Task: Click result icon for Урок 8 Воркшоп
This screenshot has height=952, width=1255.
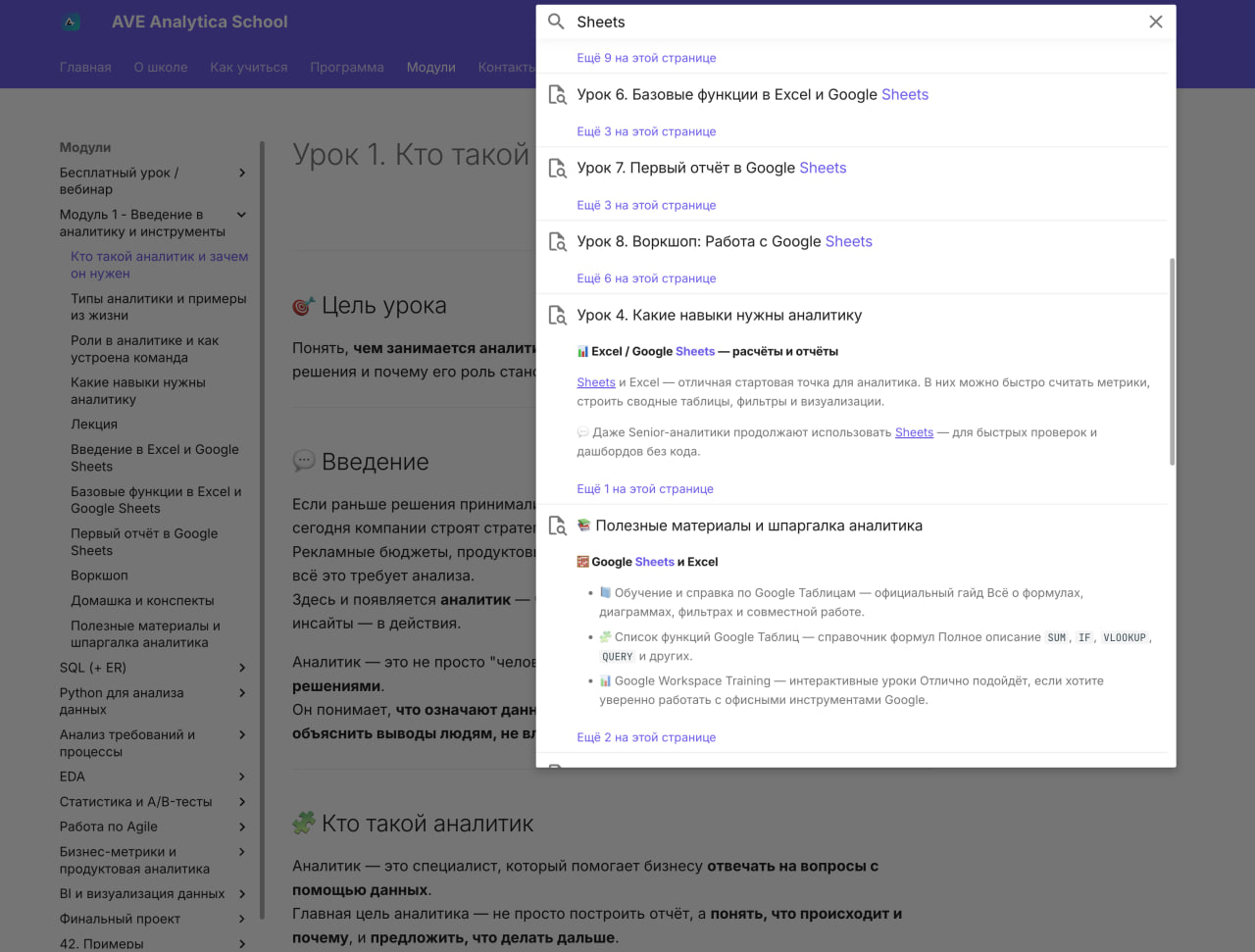Action: [x=558, y=241]
